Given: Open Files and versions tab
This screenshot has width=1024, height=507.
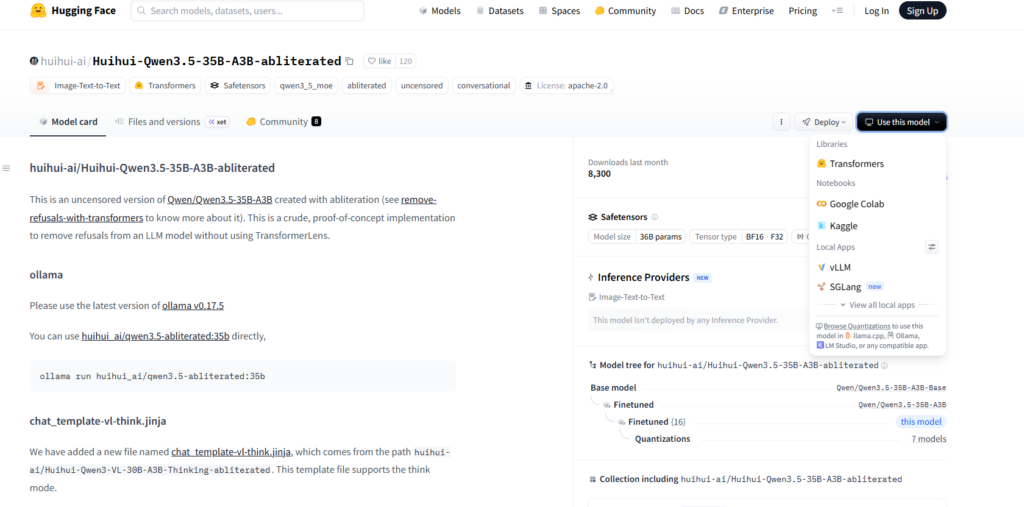Looking at the screenshot, I should 171,122.
